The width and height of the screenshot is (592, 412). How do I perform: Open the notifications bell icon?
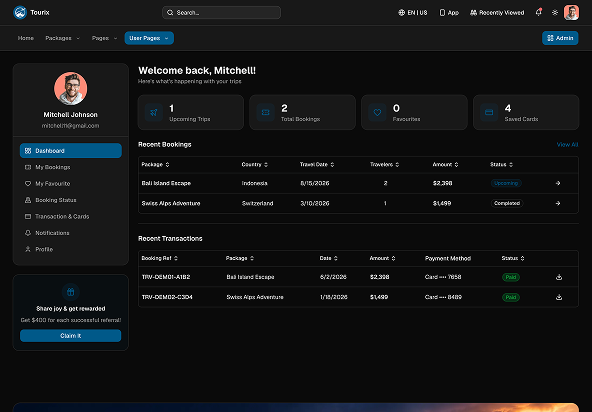(539, 12)
